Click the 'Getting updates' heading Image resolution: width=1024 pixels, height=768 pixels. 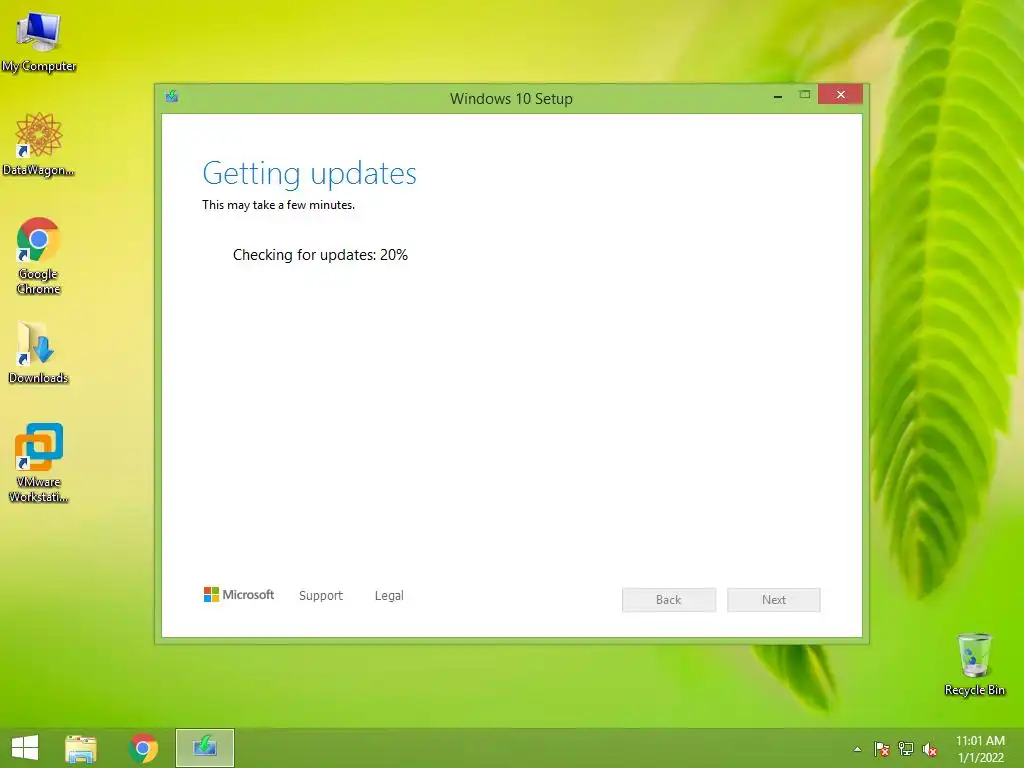[x=310, y=174]
